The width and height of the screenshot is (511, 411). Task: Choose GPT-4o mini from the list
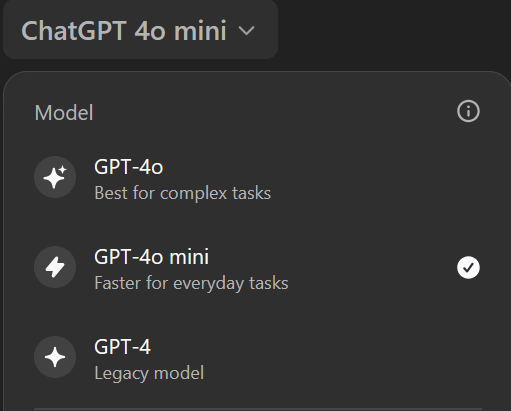point(257,267)
